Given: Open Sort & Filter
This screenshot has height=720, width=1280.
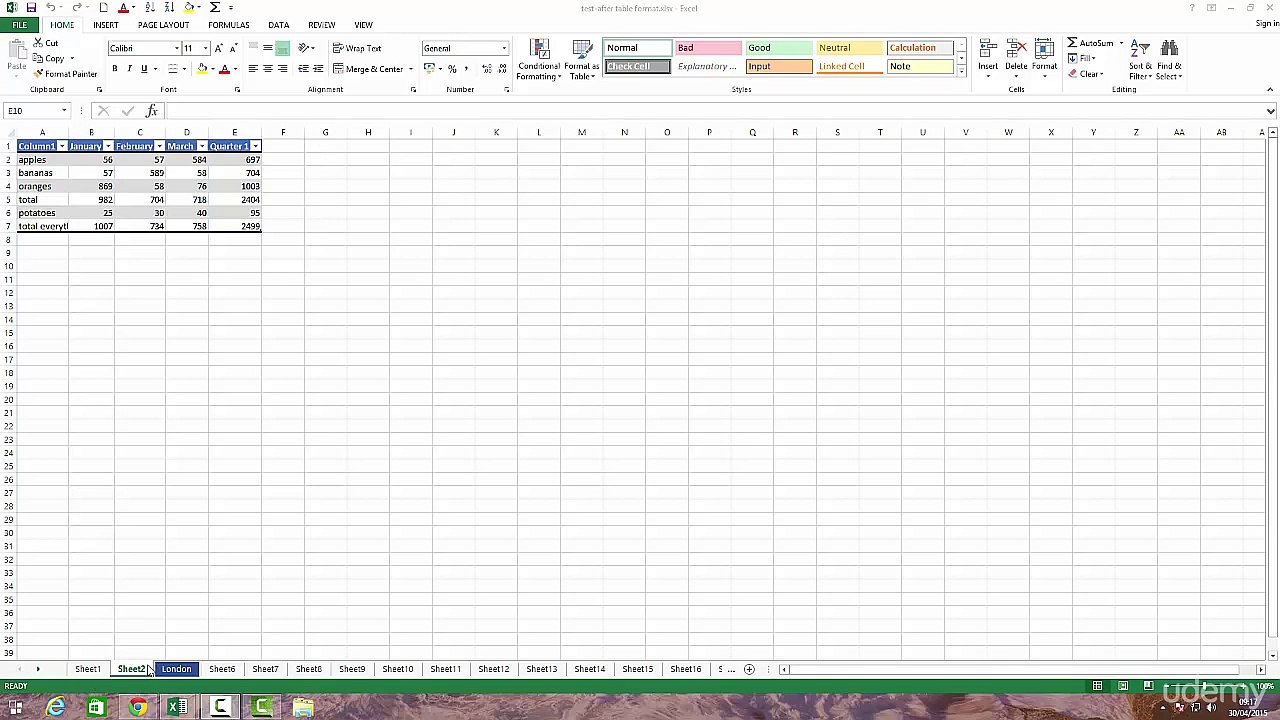Looking at the screenshot, I should pyautogui.click(x=1141, y=60).
